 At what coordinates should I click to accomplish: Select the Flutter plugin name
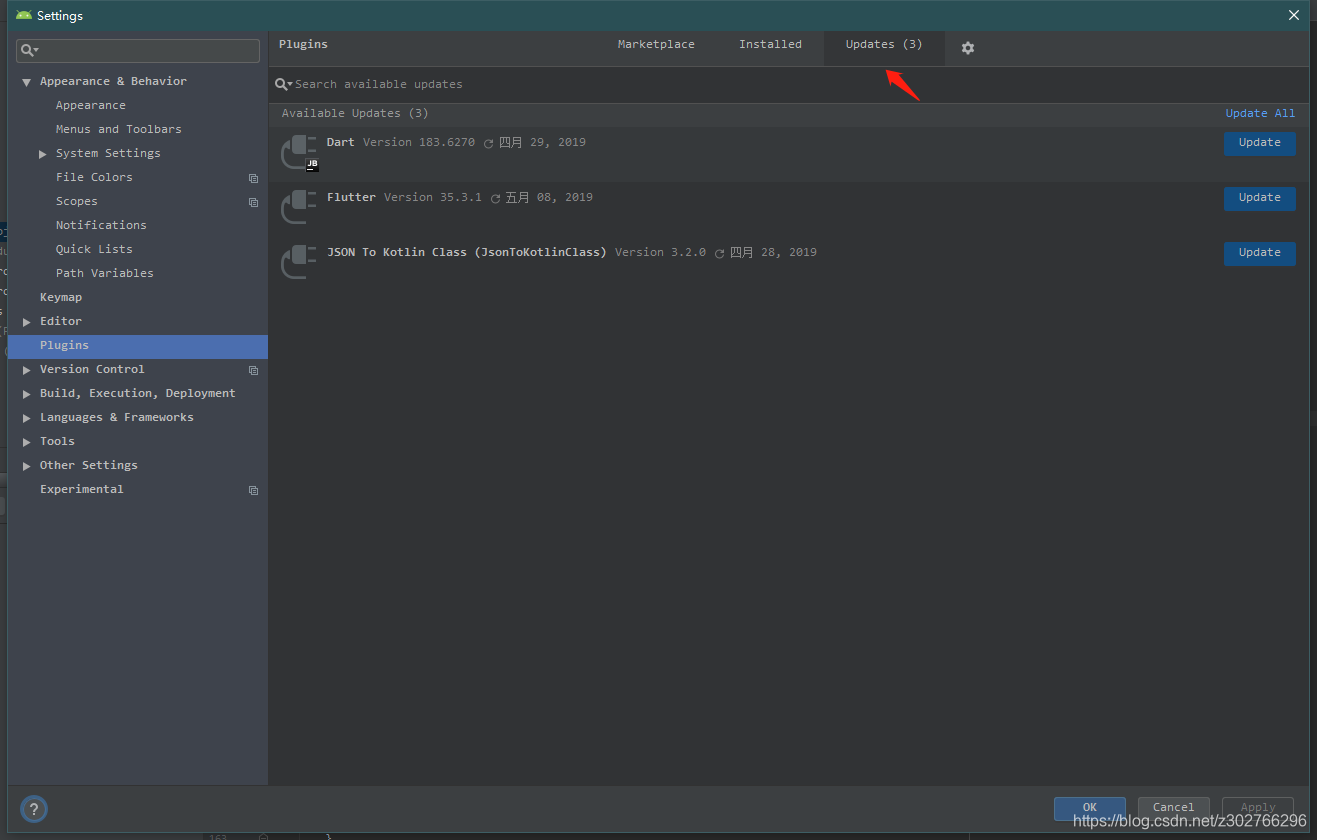click(x=351, y=198)
